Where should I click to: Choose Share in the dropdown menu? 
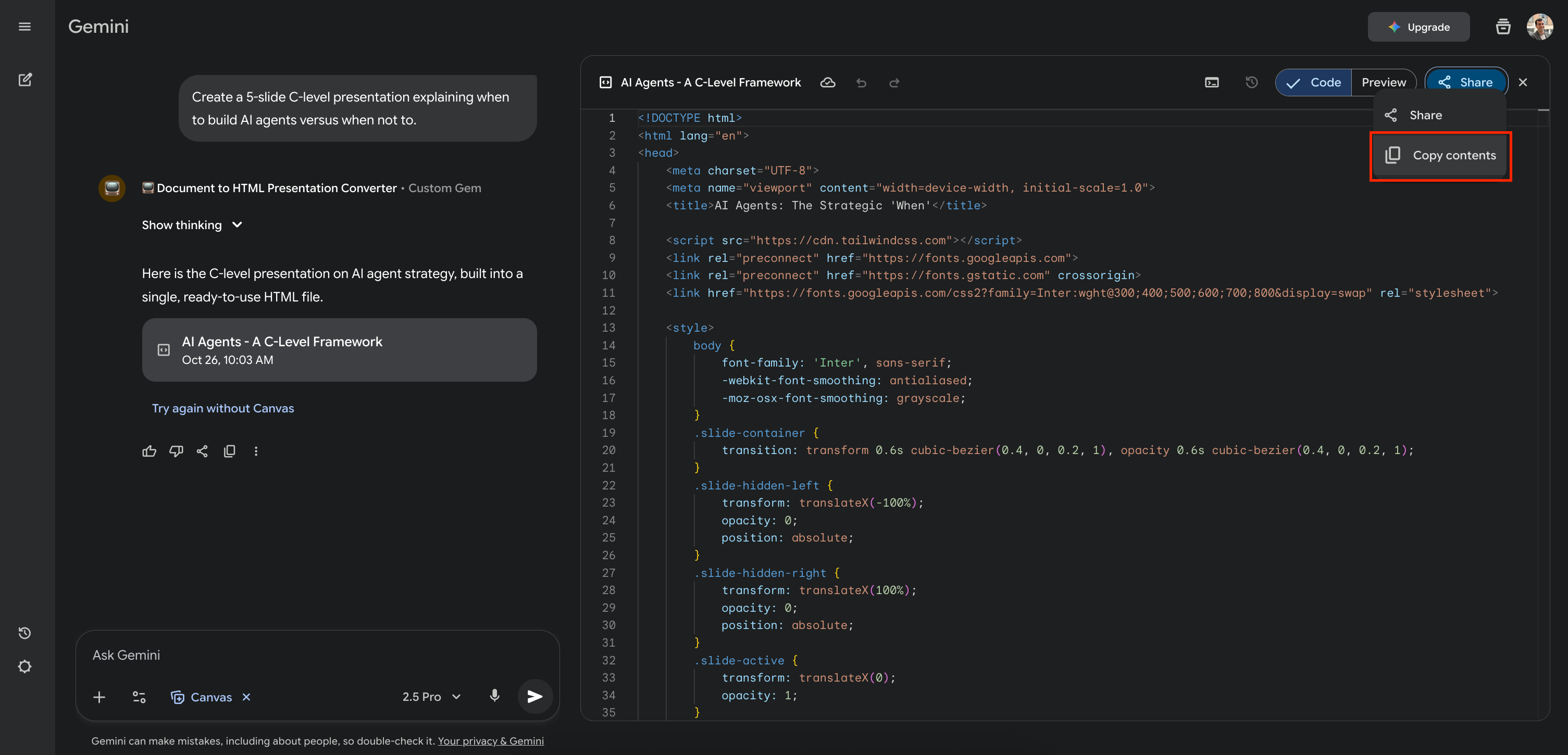click(x=1424, y=115)
